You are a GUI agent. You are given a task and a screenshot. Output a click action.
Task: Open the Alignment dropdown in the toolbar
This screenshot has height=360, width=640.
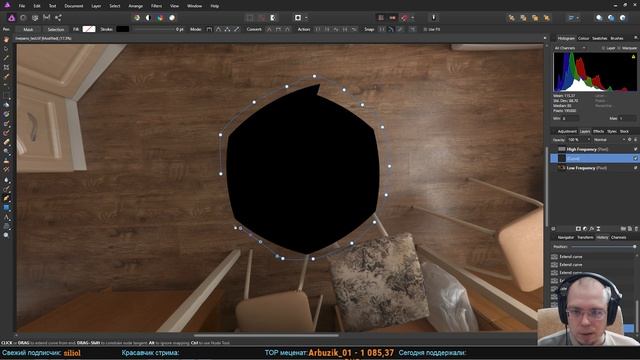573,18
